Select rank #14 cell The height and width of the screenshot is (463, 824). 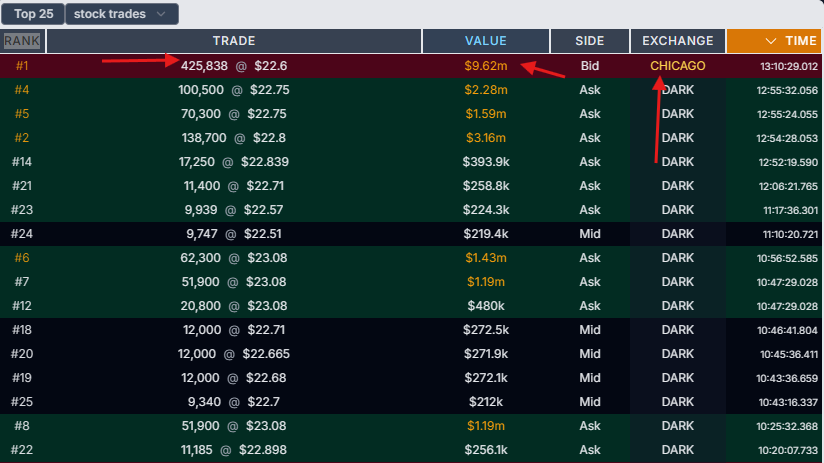[x=22, y=162]
